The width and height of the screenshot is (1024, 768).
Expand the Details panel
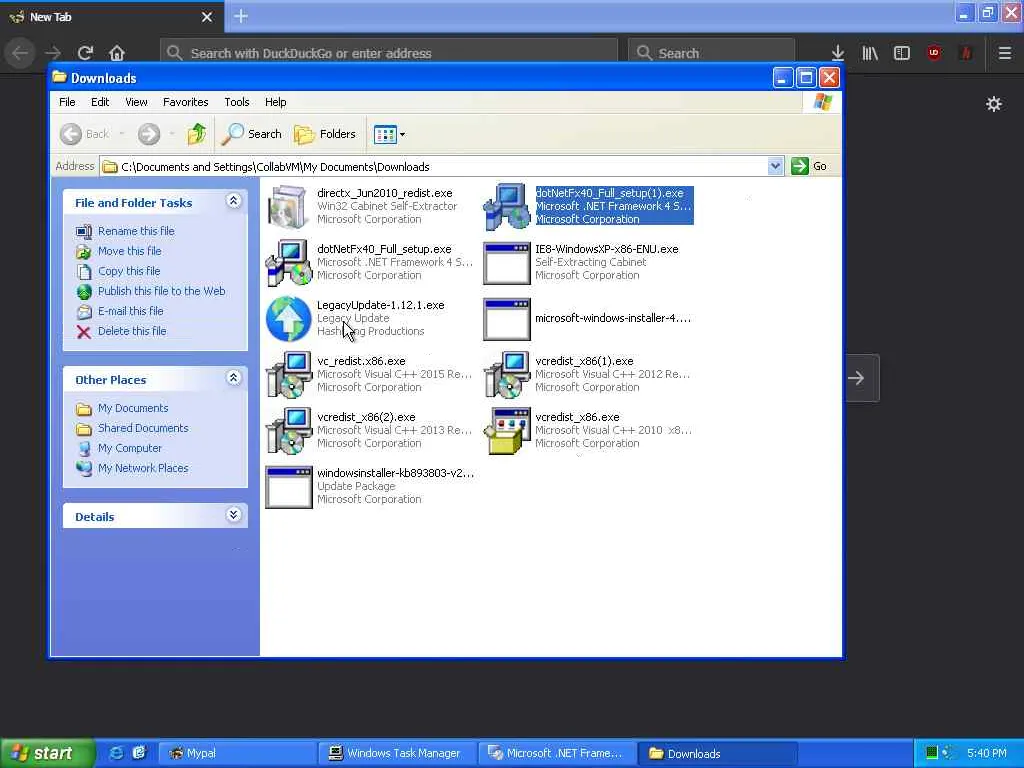click(233, 515)
